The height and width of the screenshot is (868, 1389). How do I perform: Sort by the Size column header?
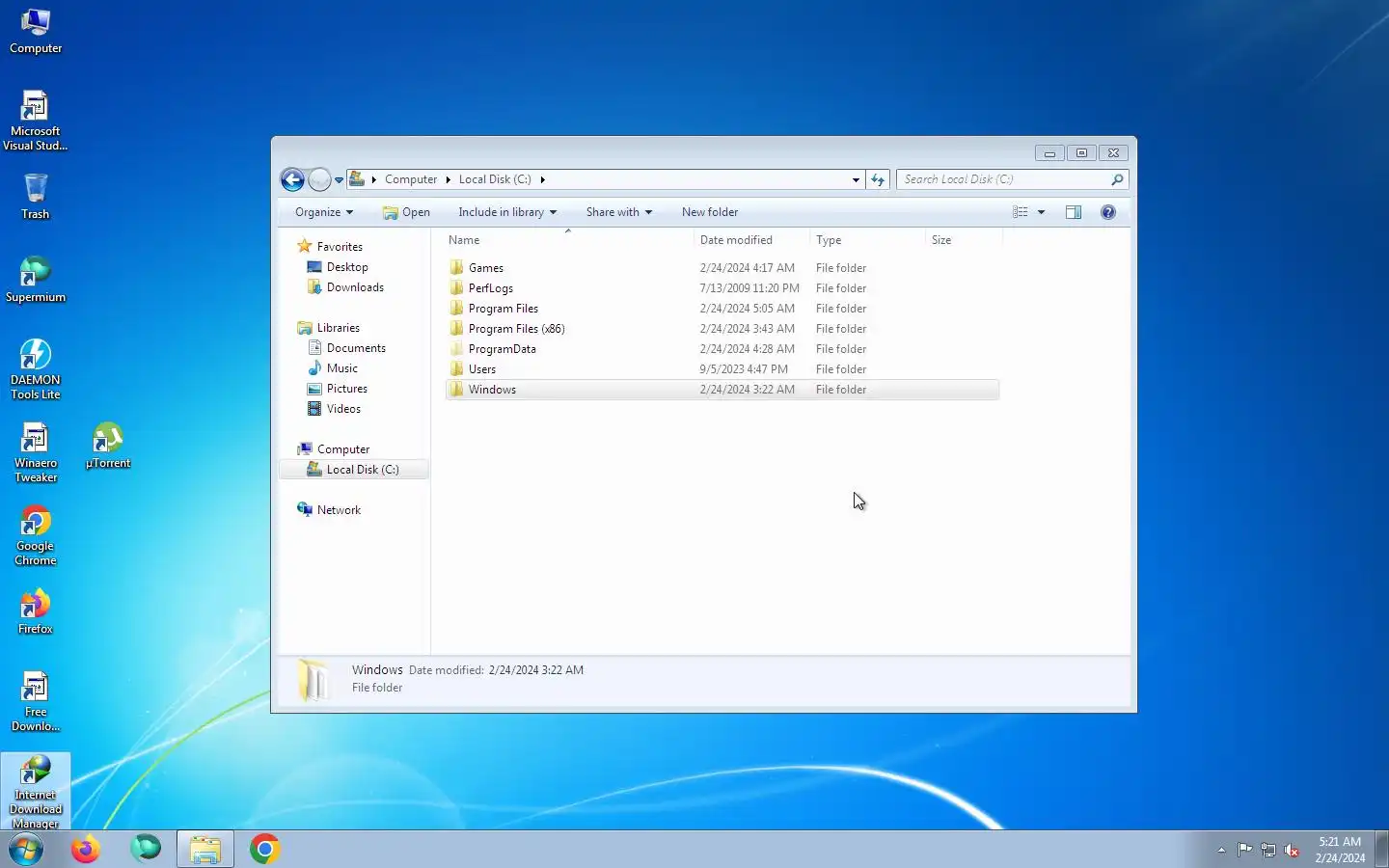coord(964,240)
